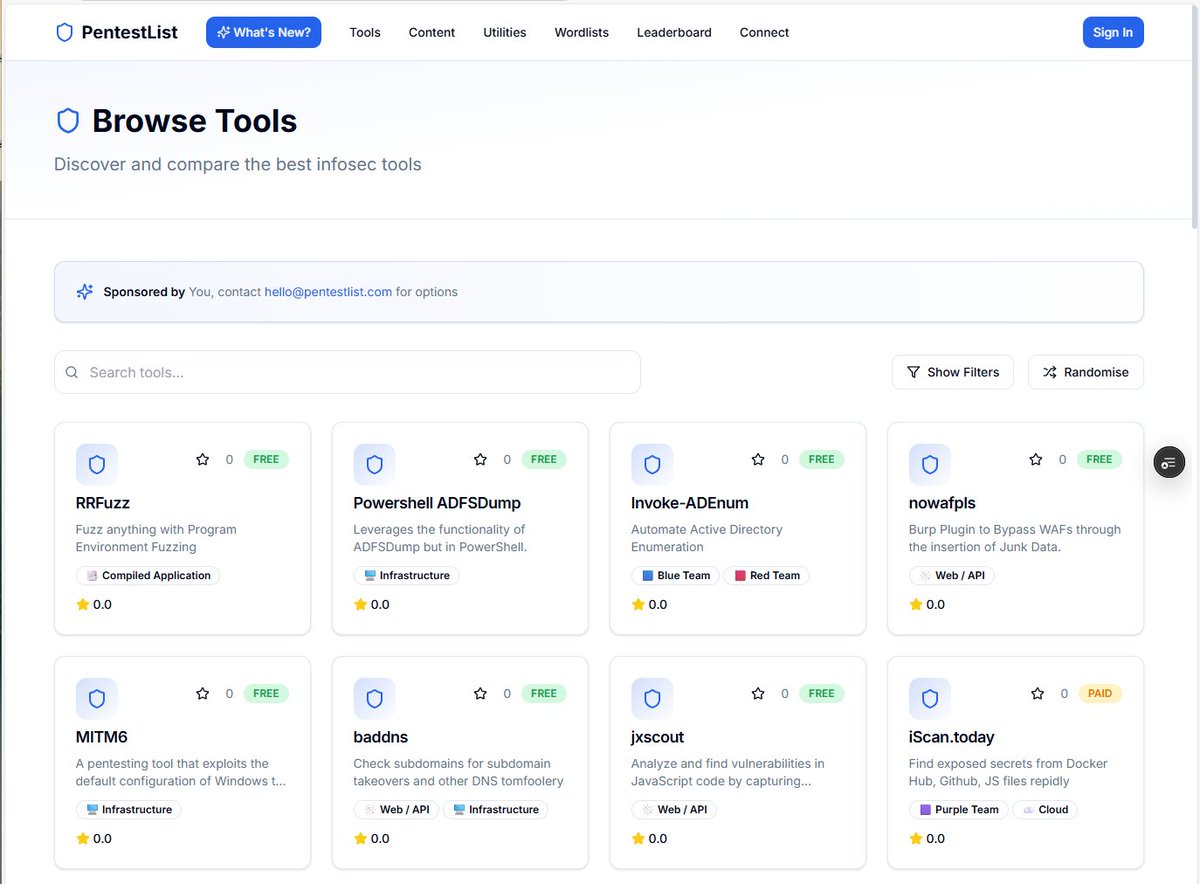Click the Infrastructure tag on baddns
Image resolution: width=1200 pixels, height=884 pixels.
(496, 809)
